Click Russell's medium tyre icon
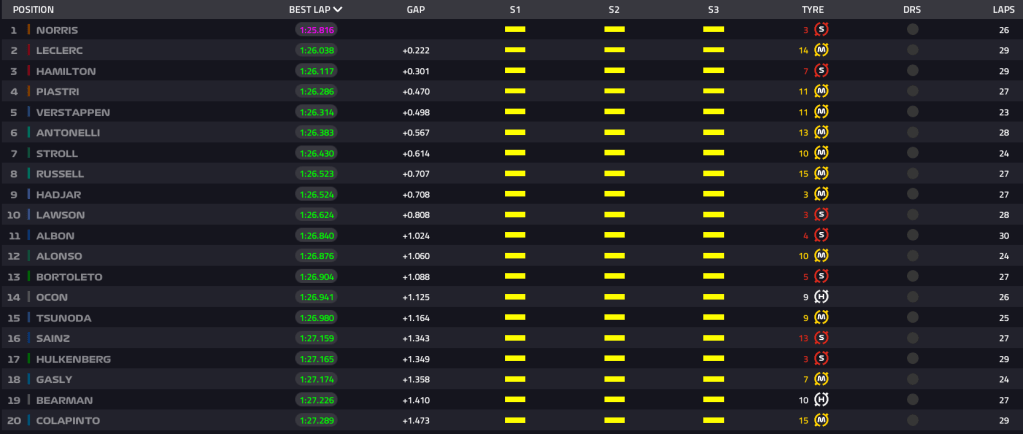The height and width of the screenshot is (434, 1023). pos(821,174)
